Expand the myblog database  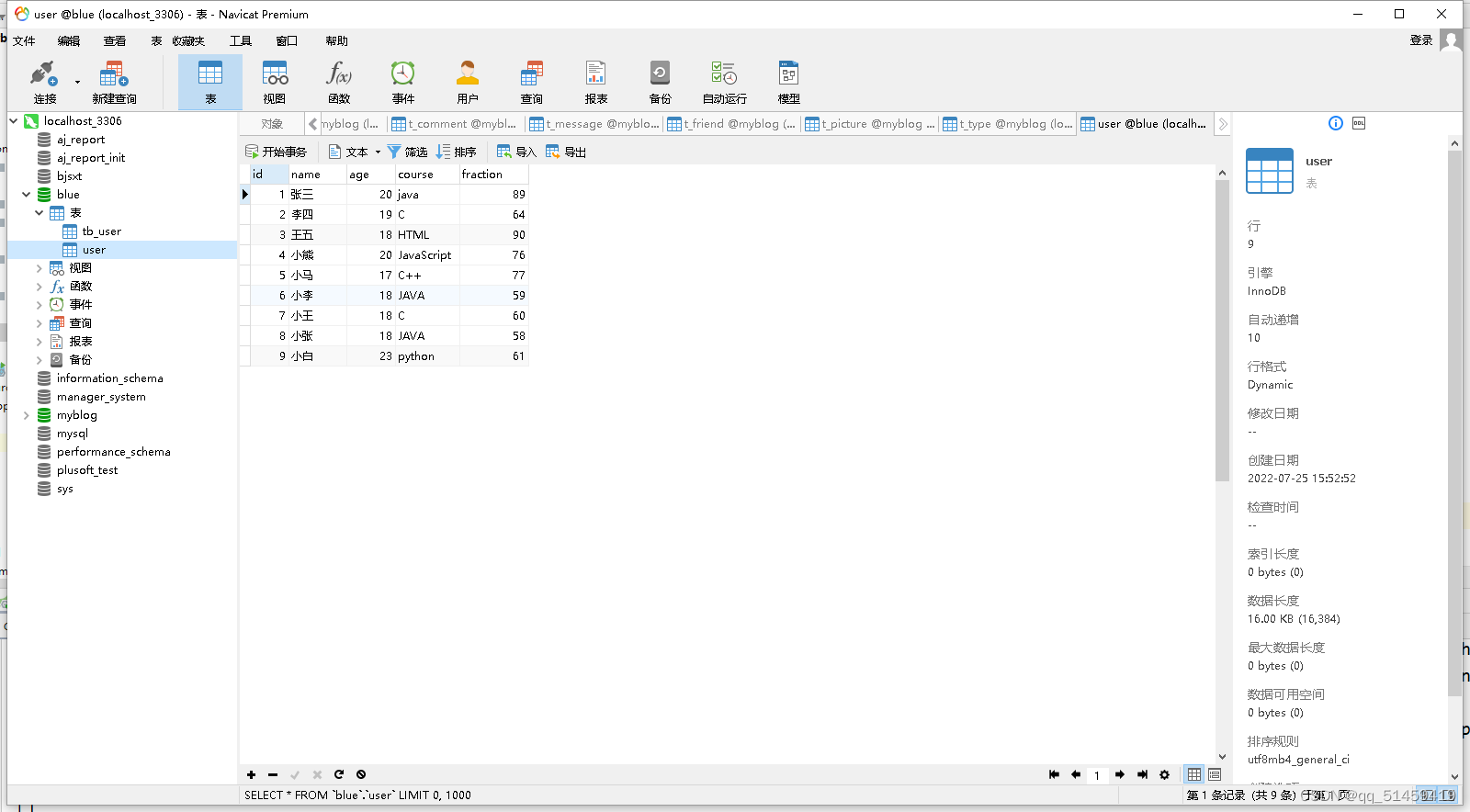pyautogui.click(x=27, y=414)
